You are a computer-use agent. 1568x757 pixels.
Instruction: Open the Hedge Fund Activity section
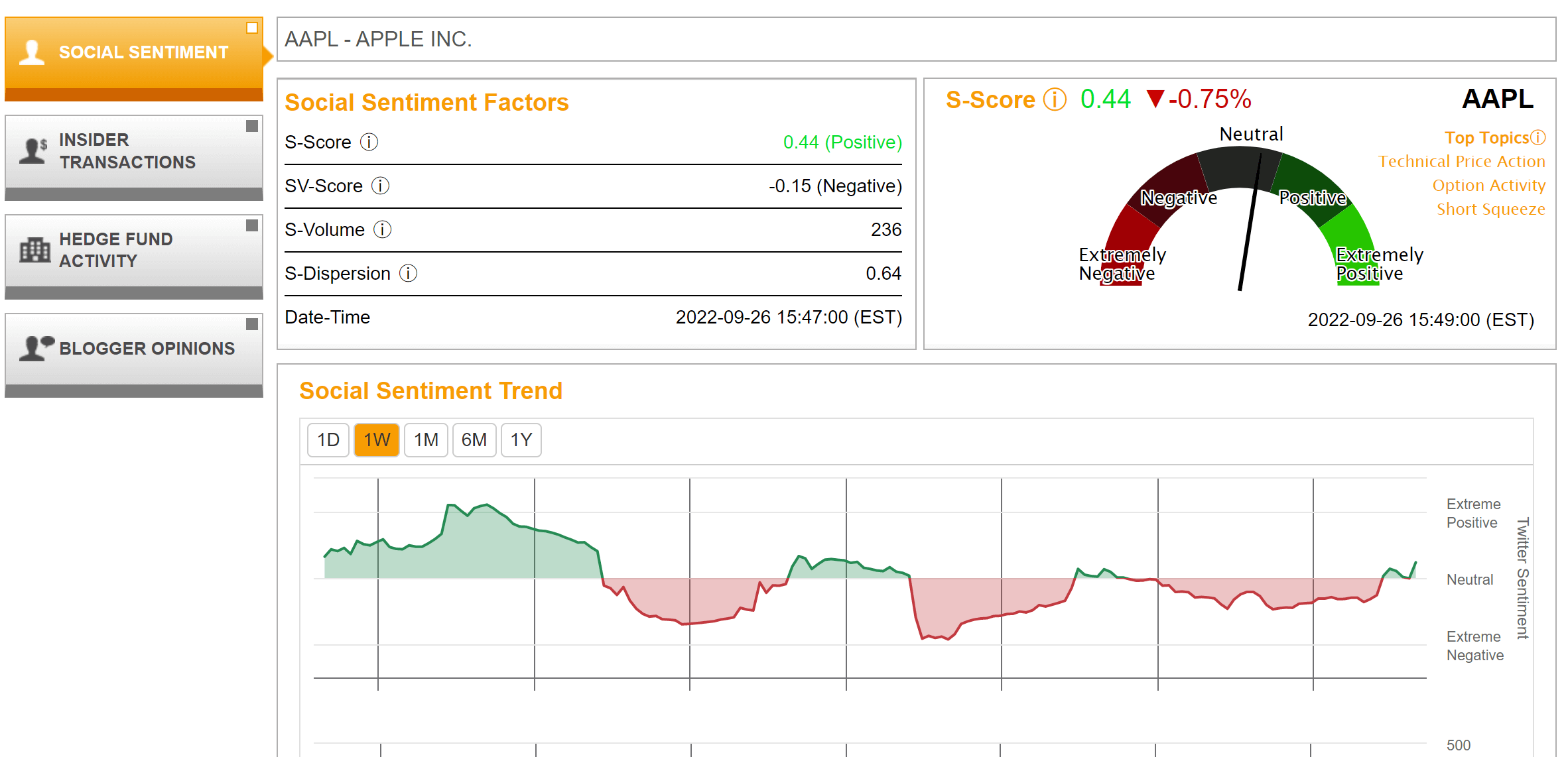coord(134,257)
